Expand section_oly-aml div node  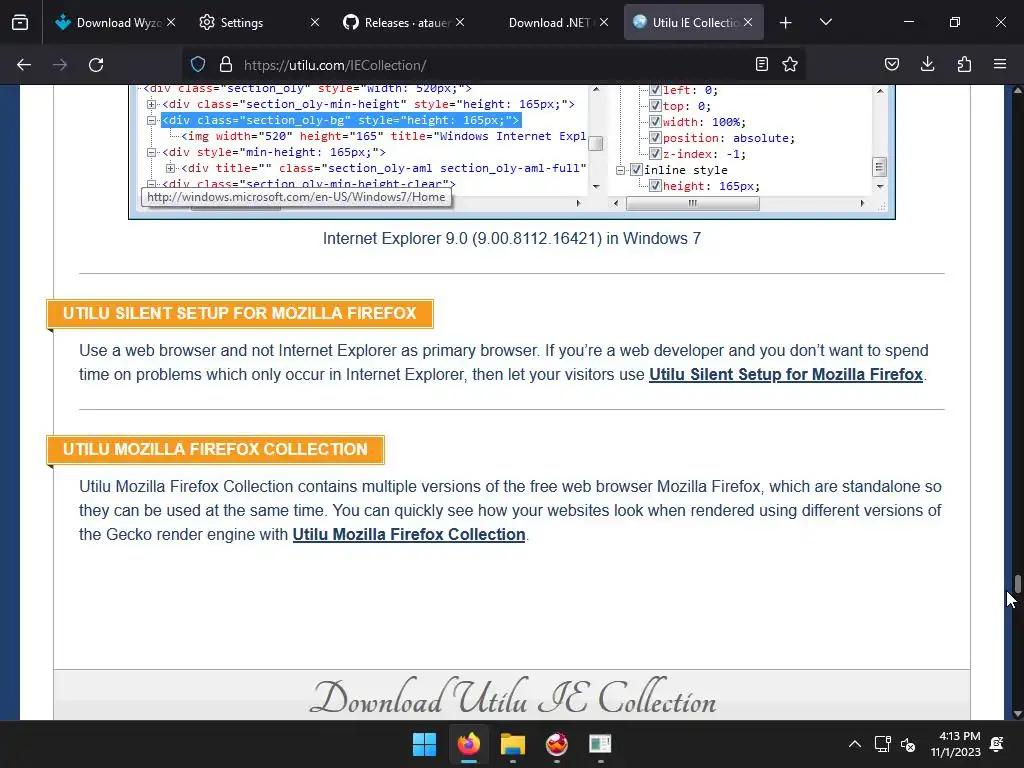click(x=170, y=168)
